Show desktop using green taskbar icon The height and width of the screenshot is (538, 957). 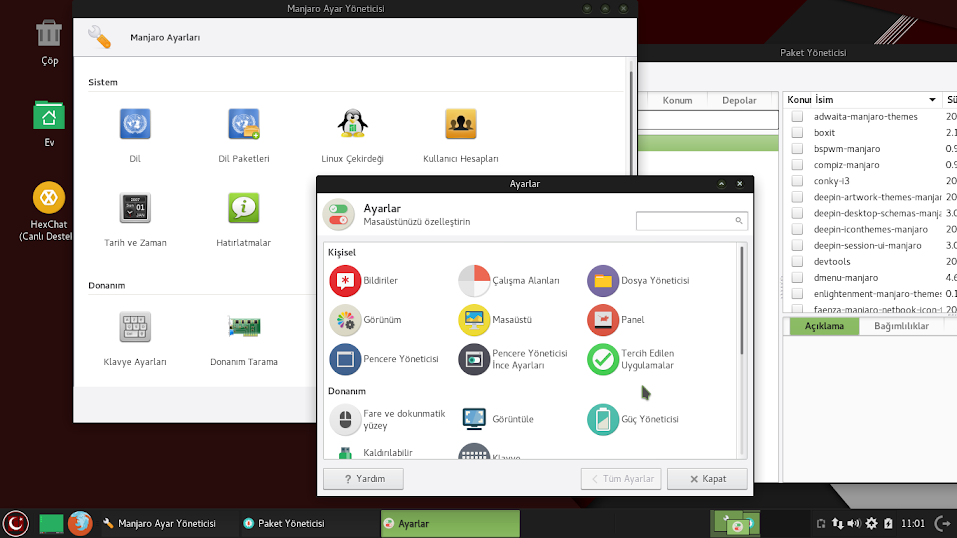pos(51,523)
